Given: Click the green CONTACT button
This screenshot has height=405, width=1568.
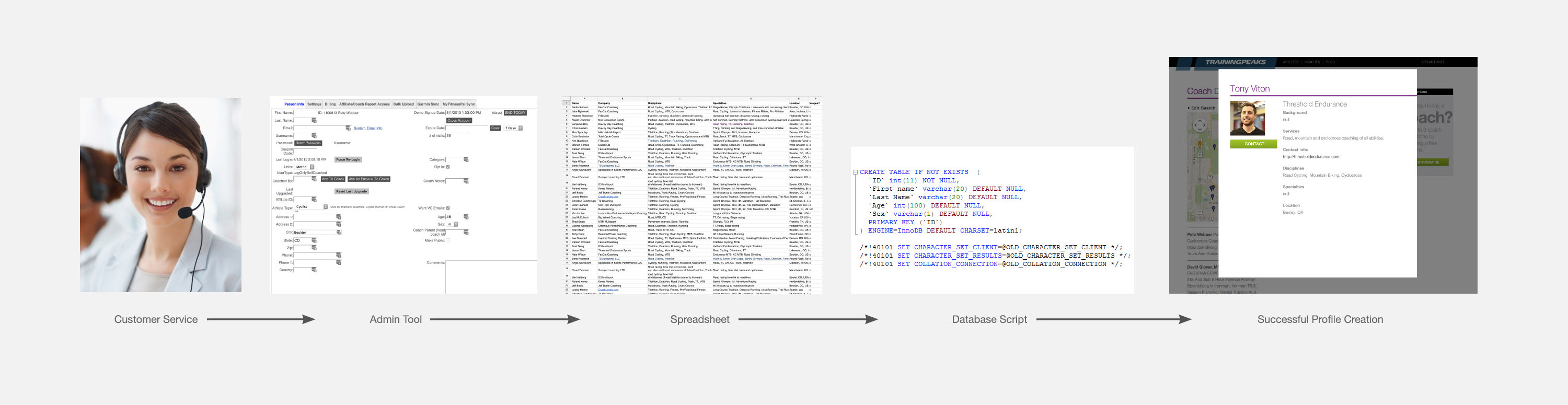Looking at the screenshot, I should coord(1254,144).
